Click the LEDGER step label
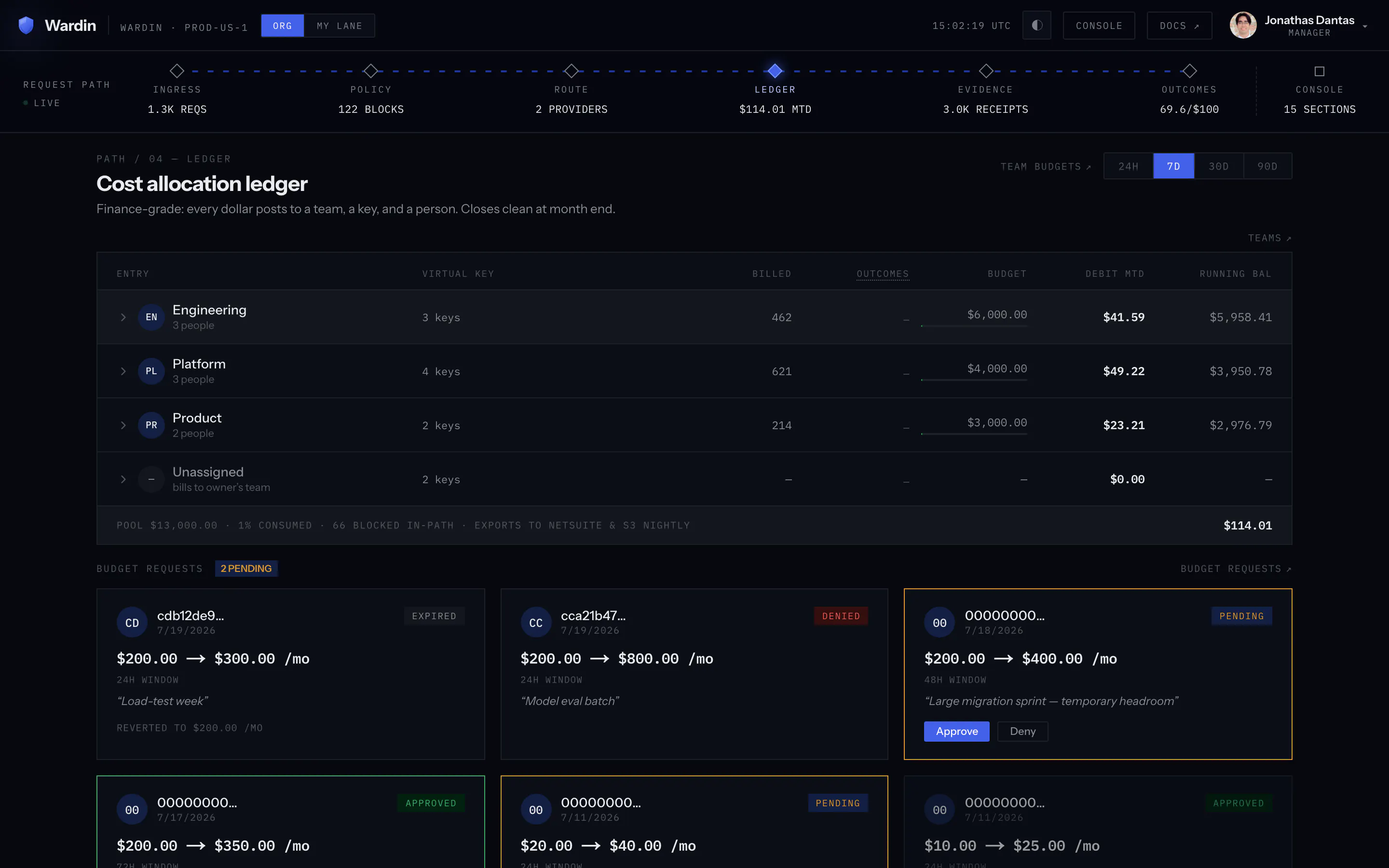 tap(775, 90)
